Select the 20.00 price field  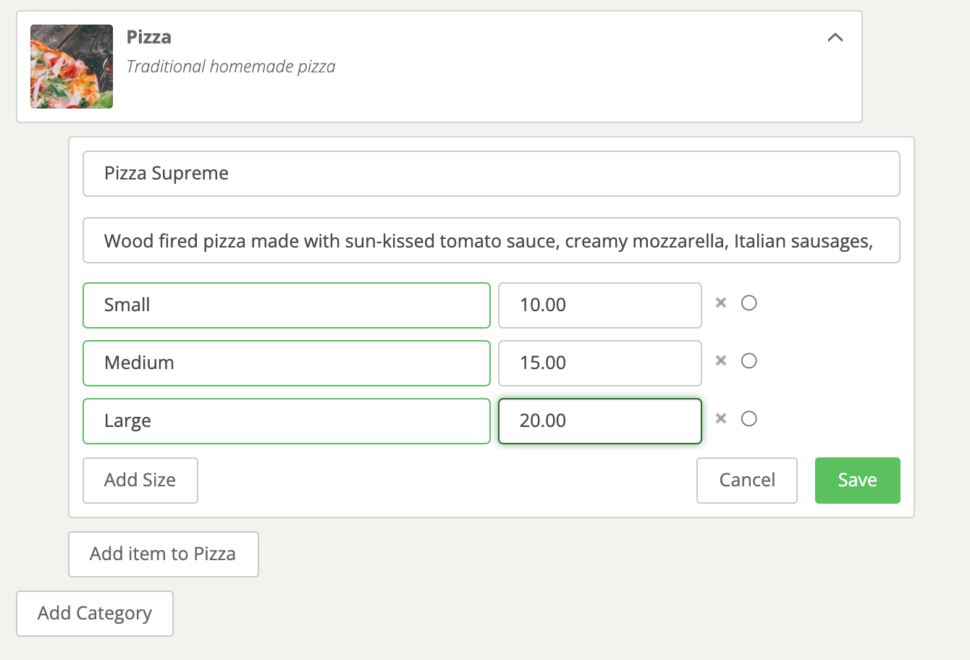point(599,421)
